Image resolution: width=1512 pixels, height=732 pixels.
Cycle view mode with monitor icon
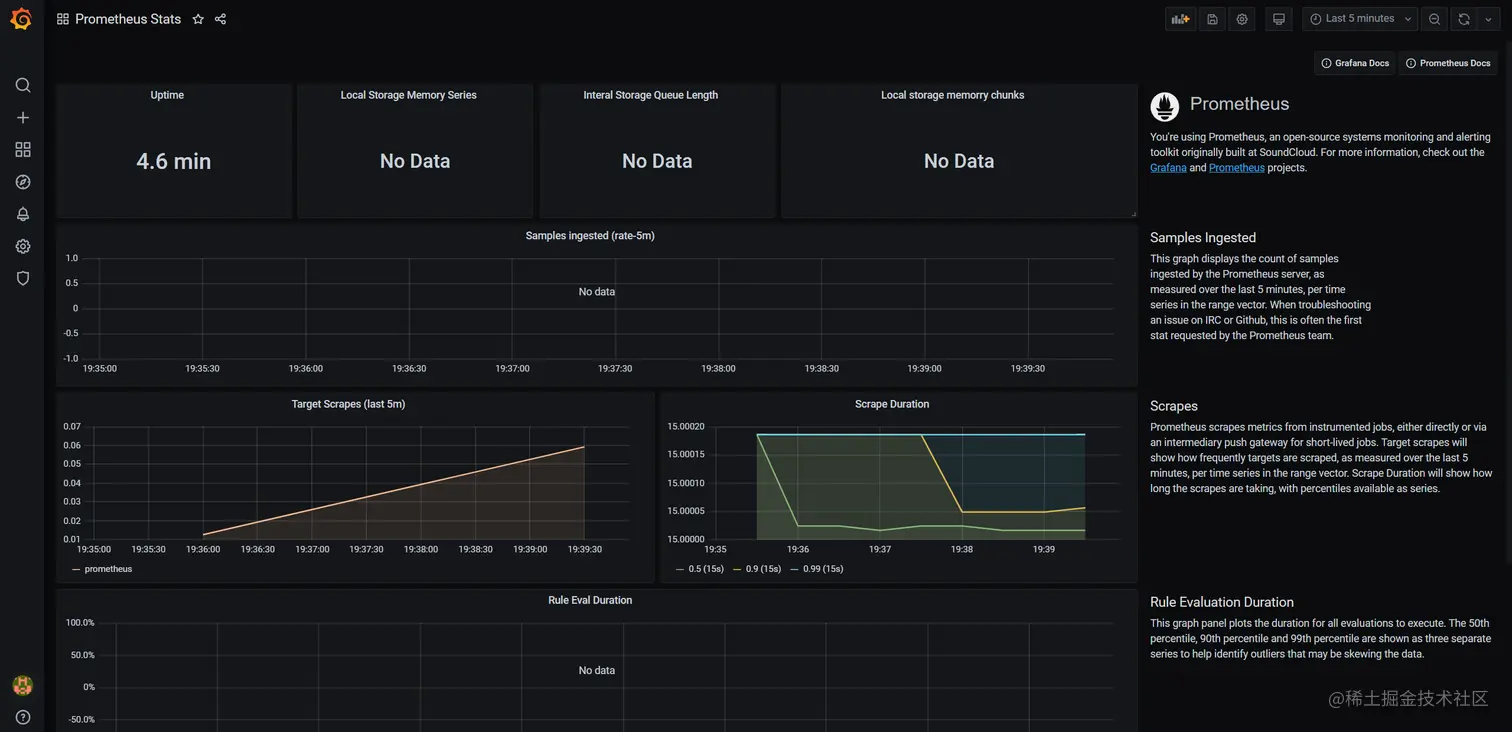click(x=1278, y=19)
